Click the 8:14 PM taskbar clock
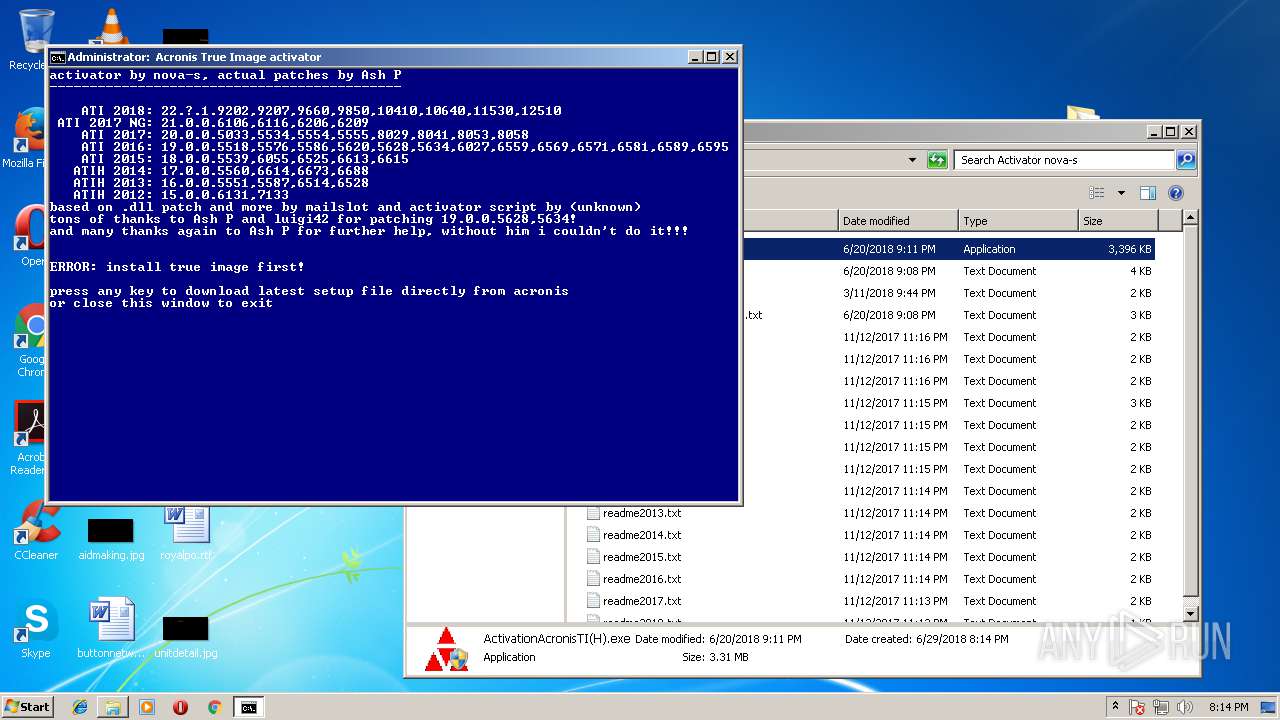 click(x=1228, y=707)
